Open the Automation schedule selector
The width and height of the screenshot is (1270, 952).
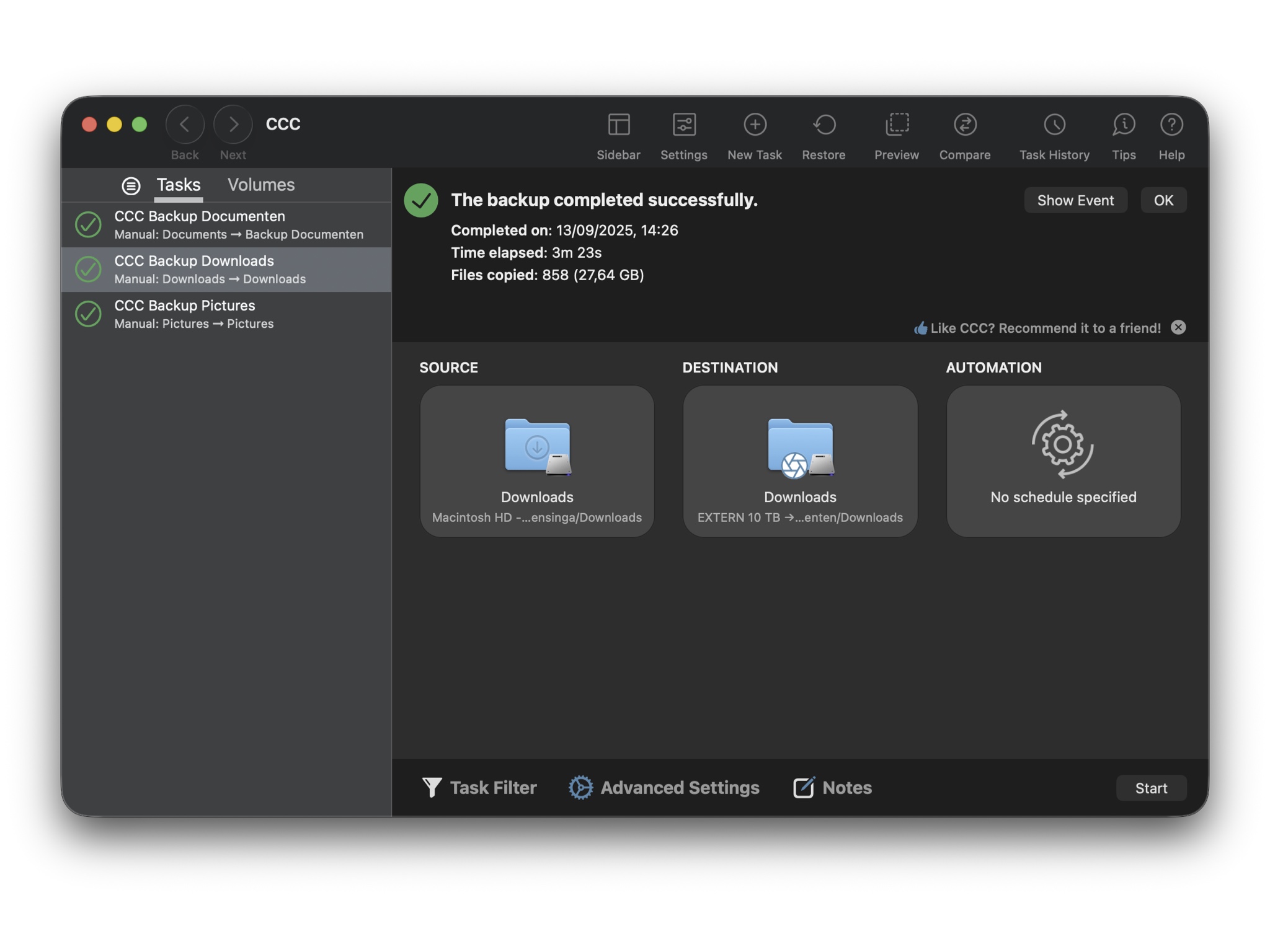[1063, 461]
